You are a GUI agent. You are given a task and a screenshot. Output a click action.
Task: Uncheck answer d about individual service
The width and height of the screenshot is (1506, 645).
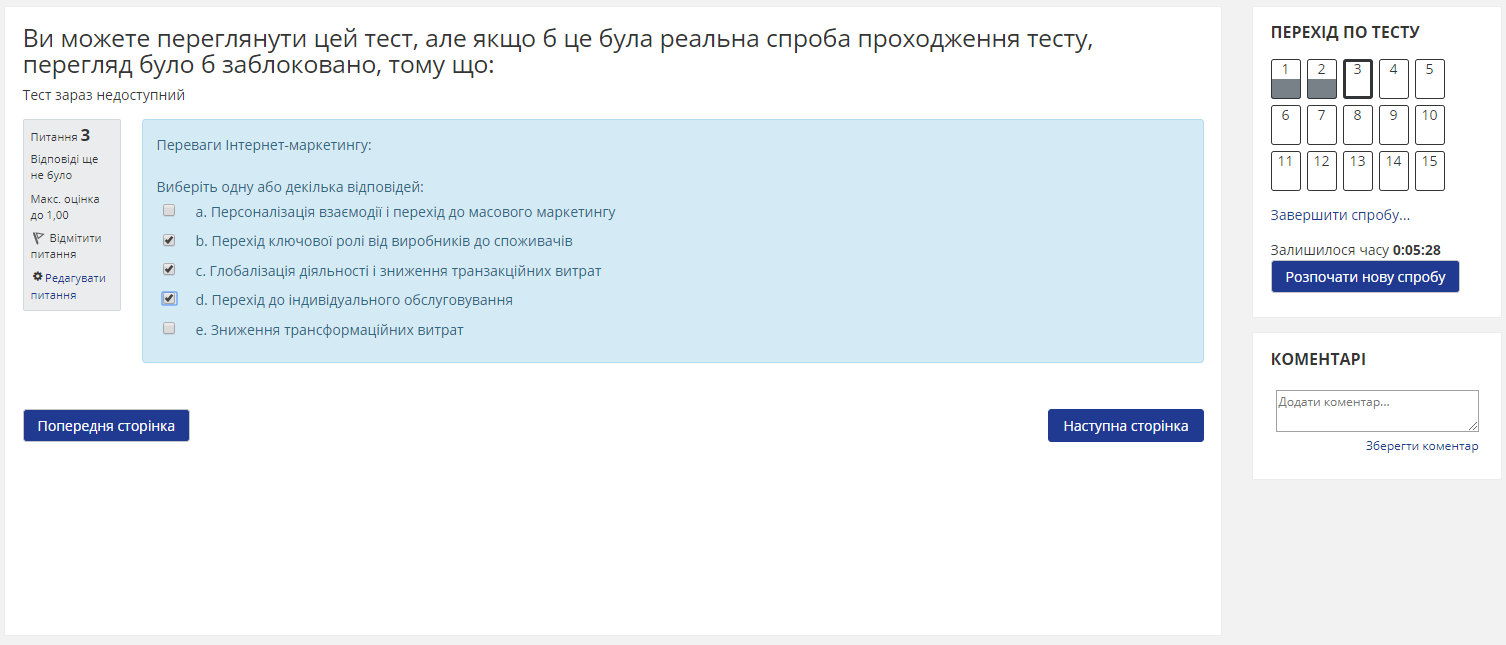[169, 298]
